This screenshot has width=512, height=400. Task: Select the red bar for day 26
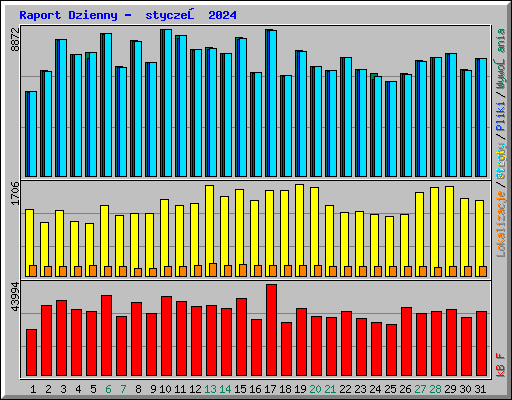pos(406,342)
